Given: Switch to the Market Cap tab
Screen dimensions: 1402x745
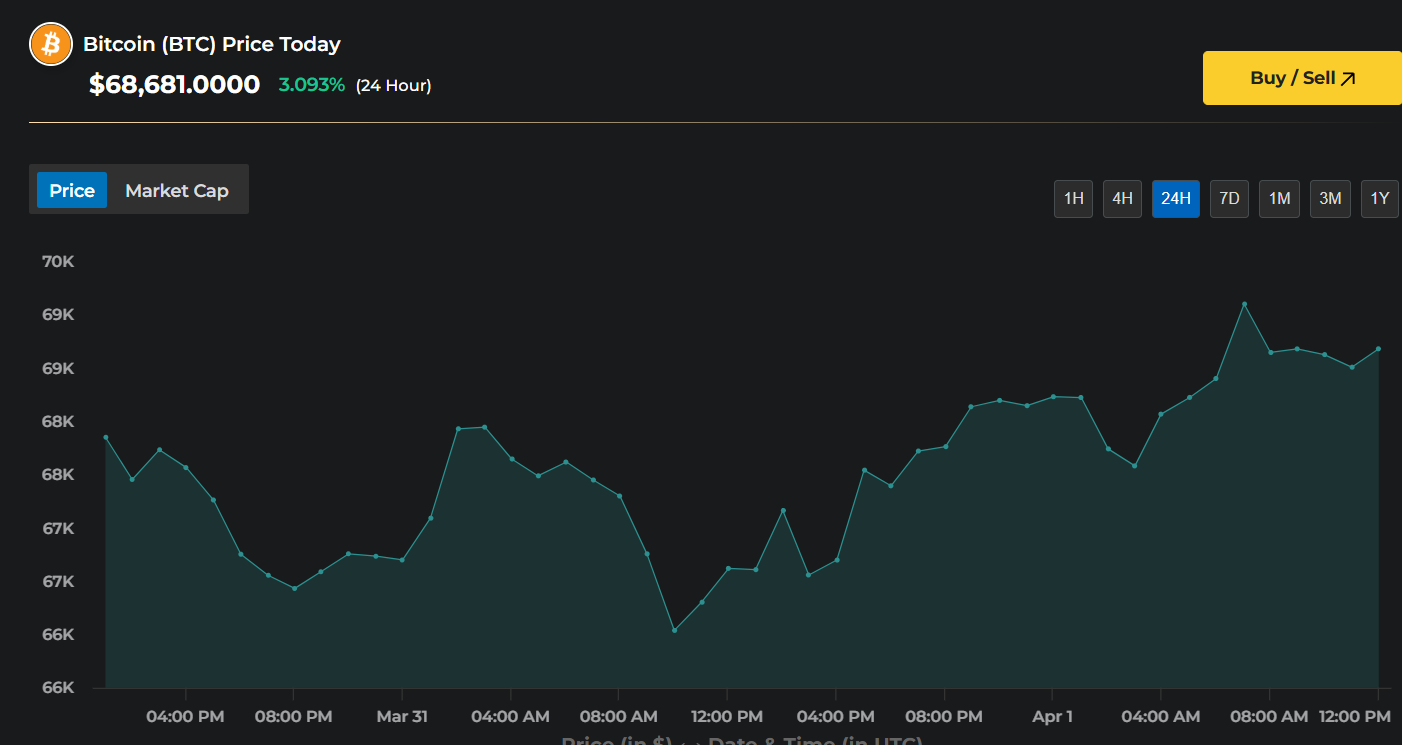Looking at the screenshot, I should [176, 189].
